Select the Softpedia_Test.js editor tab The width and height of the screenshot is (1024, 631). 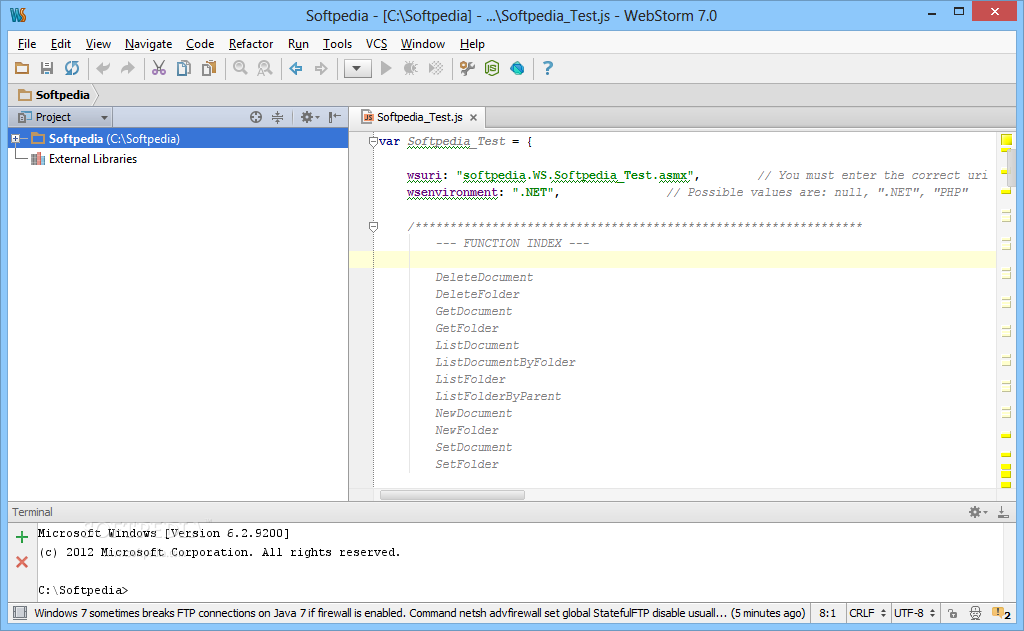pos(419,117)
